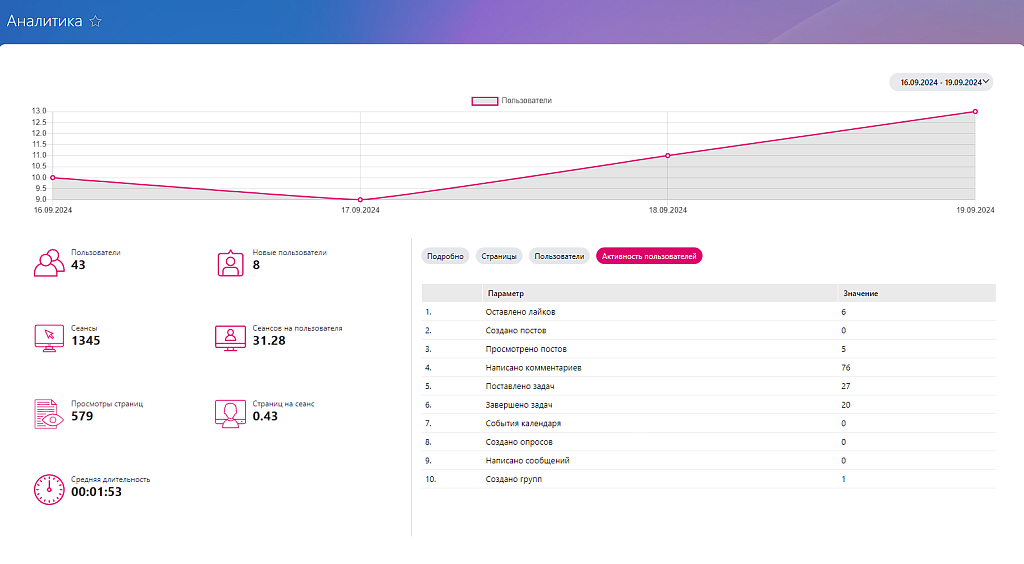Click the chart data point for 17.09.2024
Viewport: 1024px width, 564px height.
pos(360,200)
